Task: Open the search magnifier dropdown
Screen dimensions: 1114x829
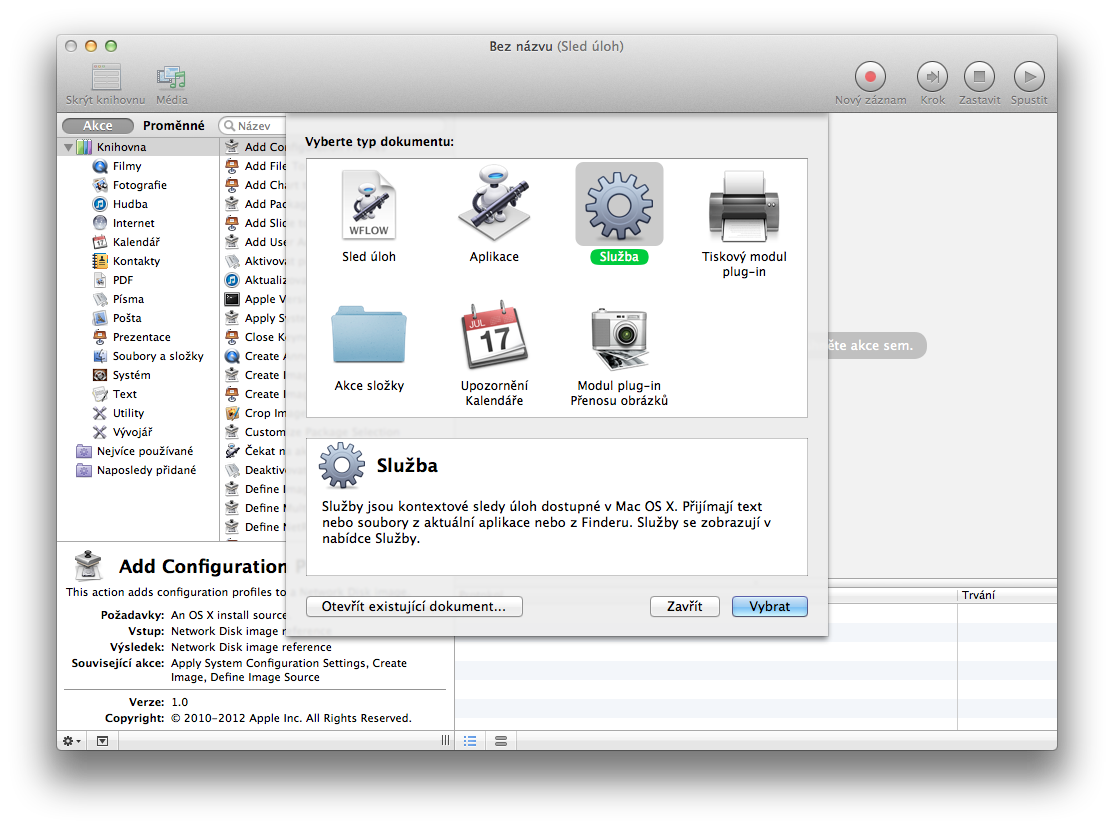Action: [x=230, y=127]
